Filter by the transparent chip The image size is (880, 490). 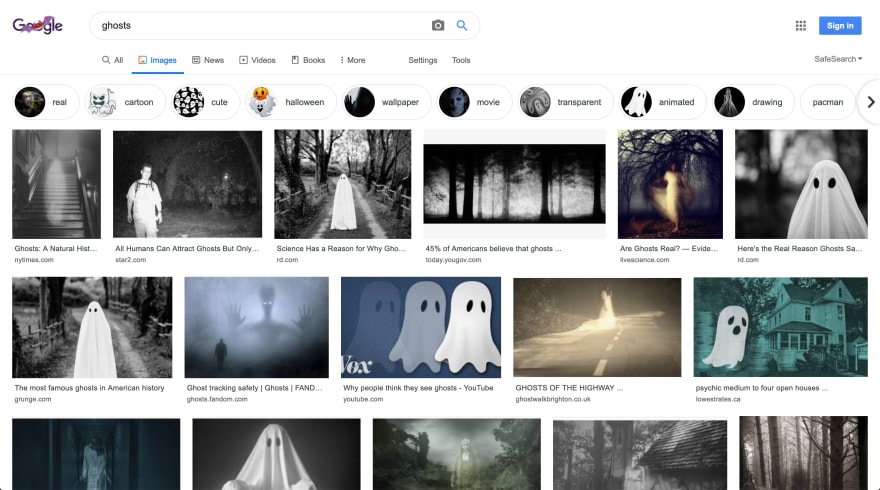tap(565, 102)
